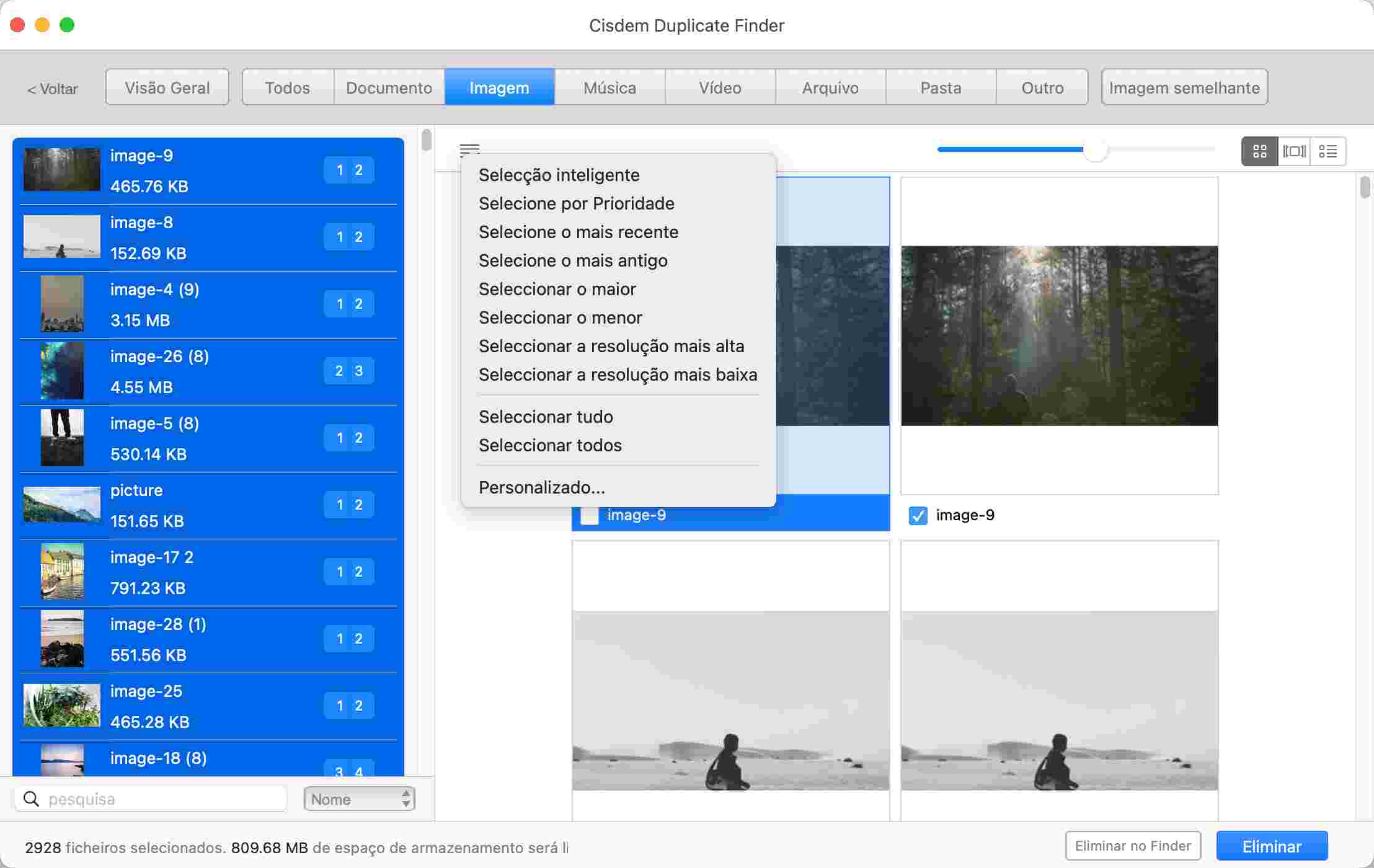Click the 2 3 badge for image-26 (8)
1374x868 pixels.
click(348, 371)
